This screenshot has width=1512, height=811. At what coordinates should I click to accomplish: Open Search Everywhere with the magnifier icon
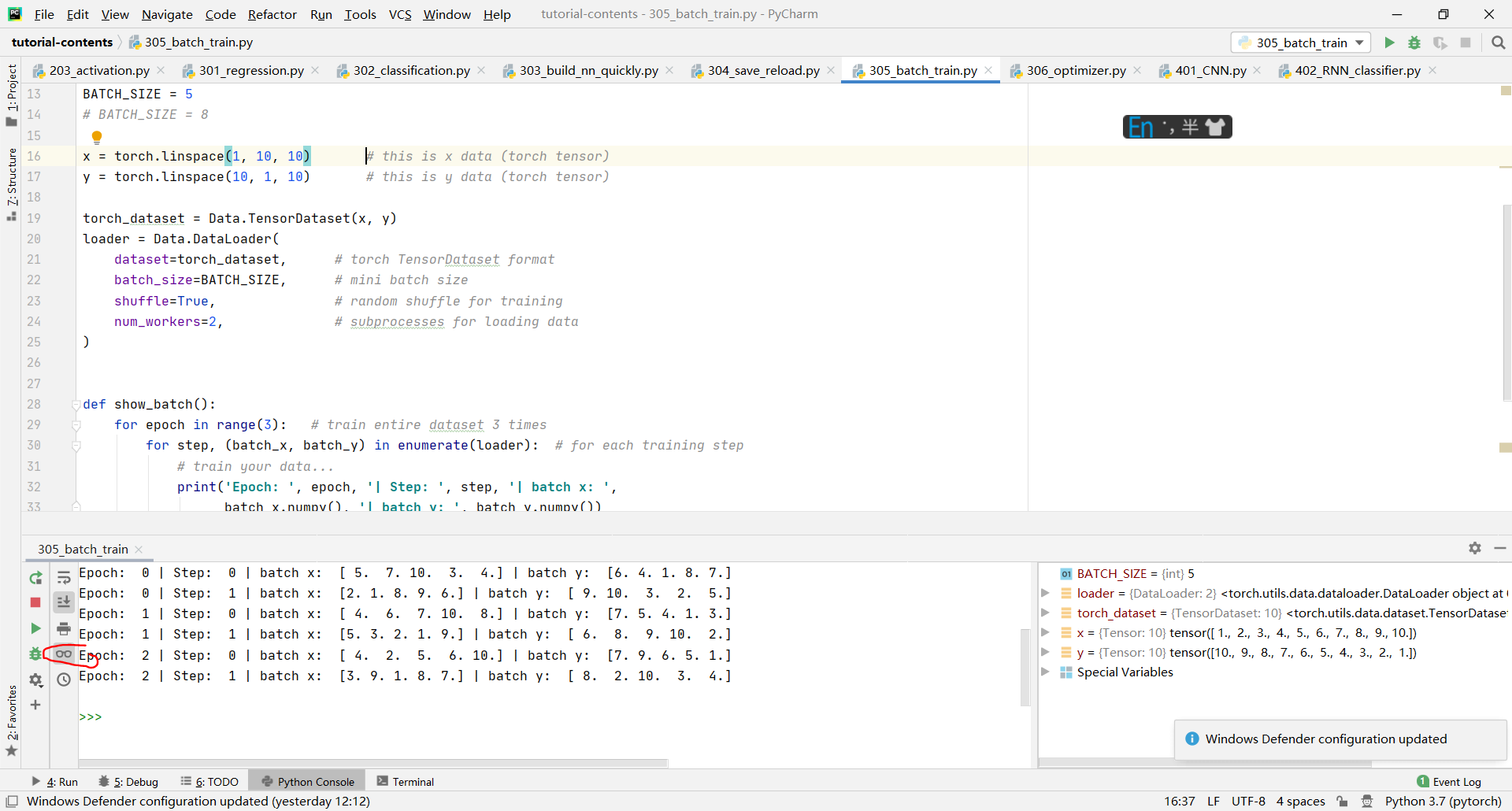point(1498,43)
